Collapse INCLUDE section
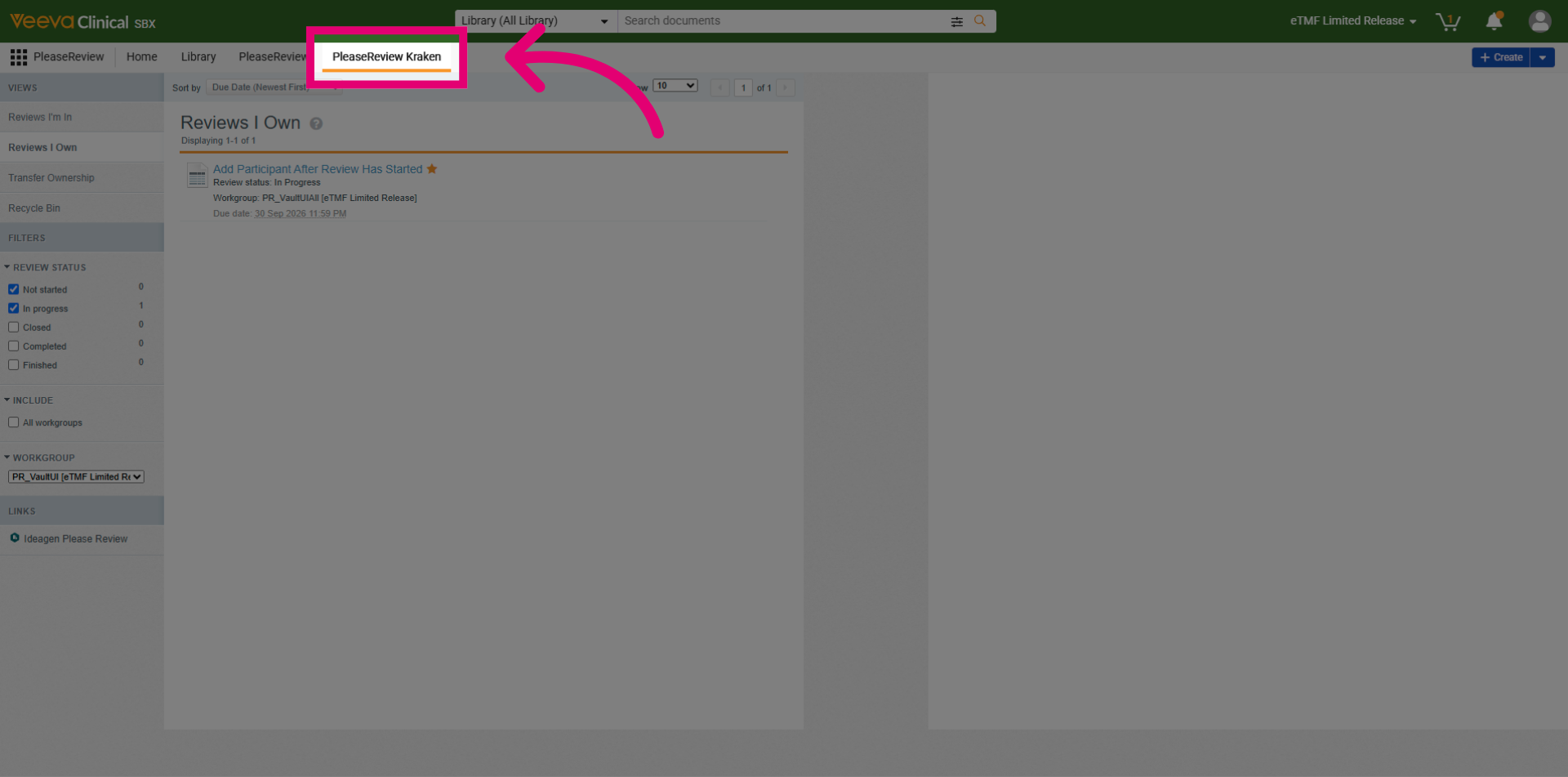The height and width of the screenshot is (777, 1568). tap(29, 400)
